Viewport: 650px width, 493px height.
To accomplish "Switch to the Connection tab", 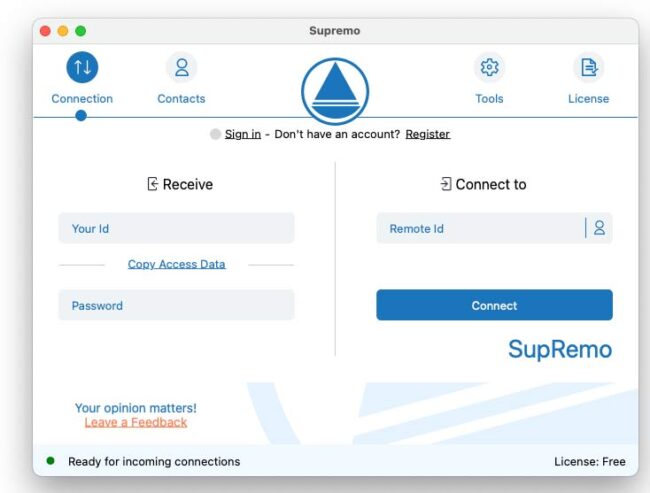I will pyautogui.click(x=82, y=78).
